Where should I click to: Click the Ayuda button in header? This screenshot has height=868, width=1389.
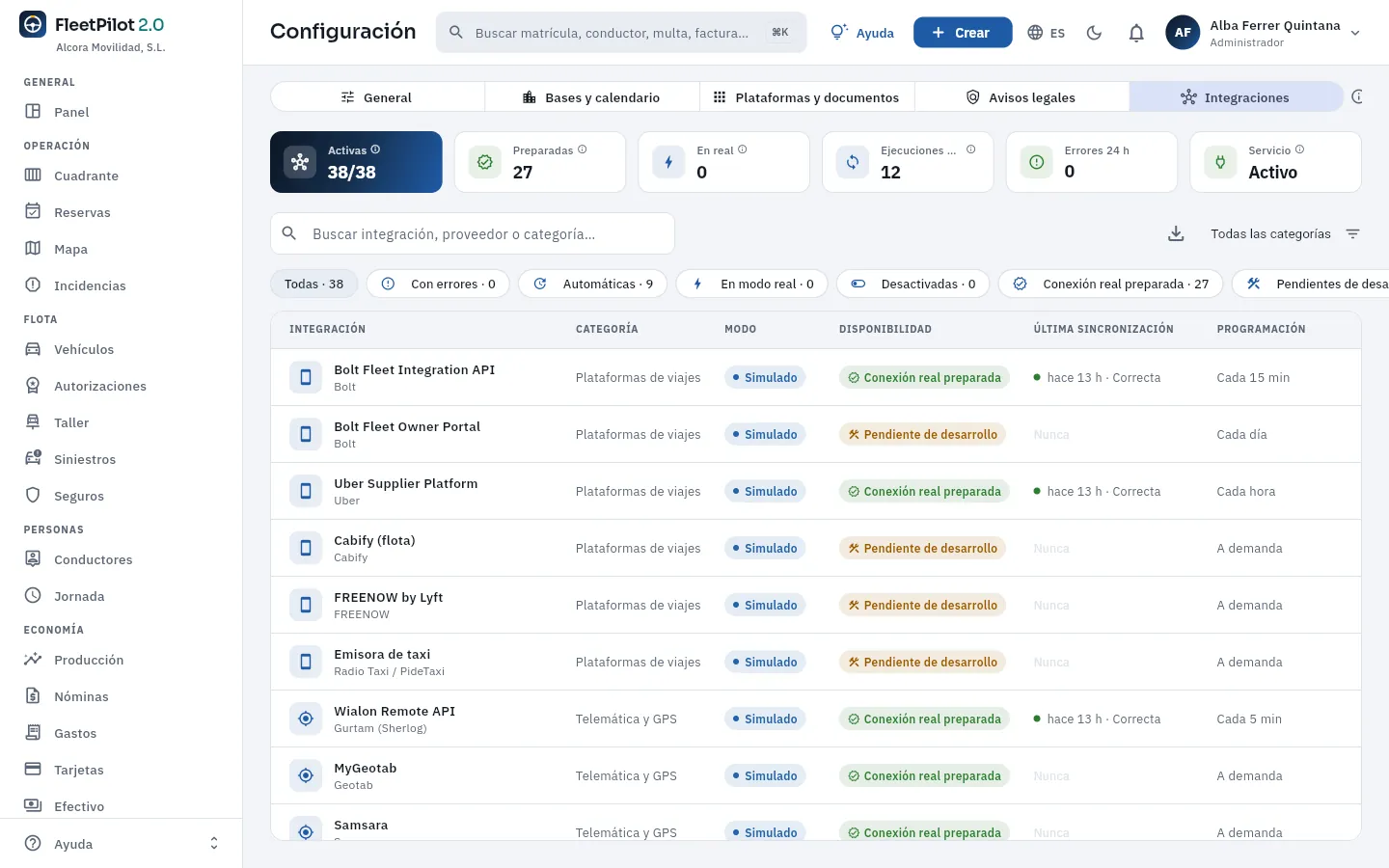862,33
